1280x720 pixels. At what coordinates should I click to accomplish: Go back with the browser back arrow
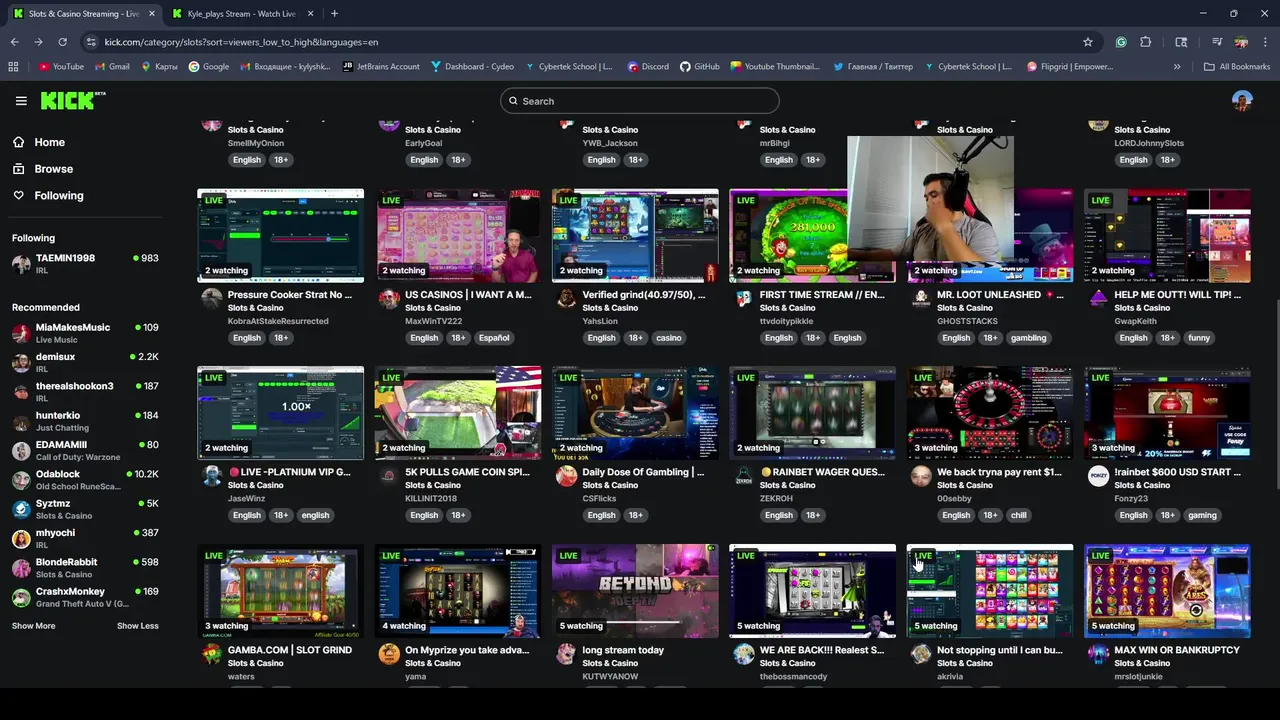[x=14, y=42]
